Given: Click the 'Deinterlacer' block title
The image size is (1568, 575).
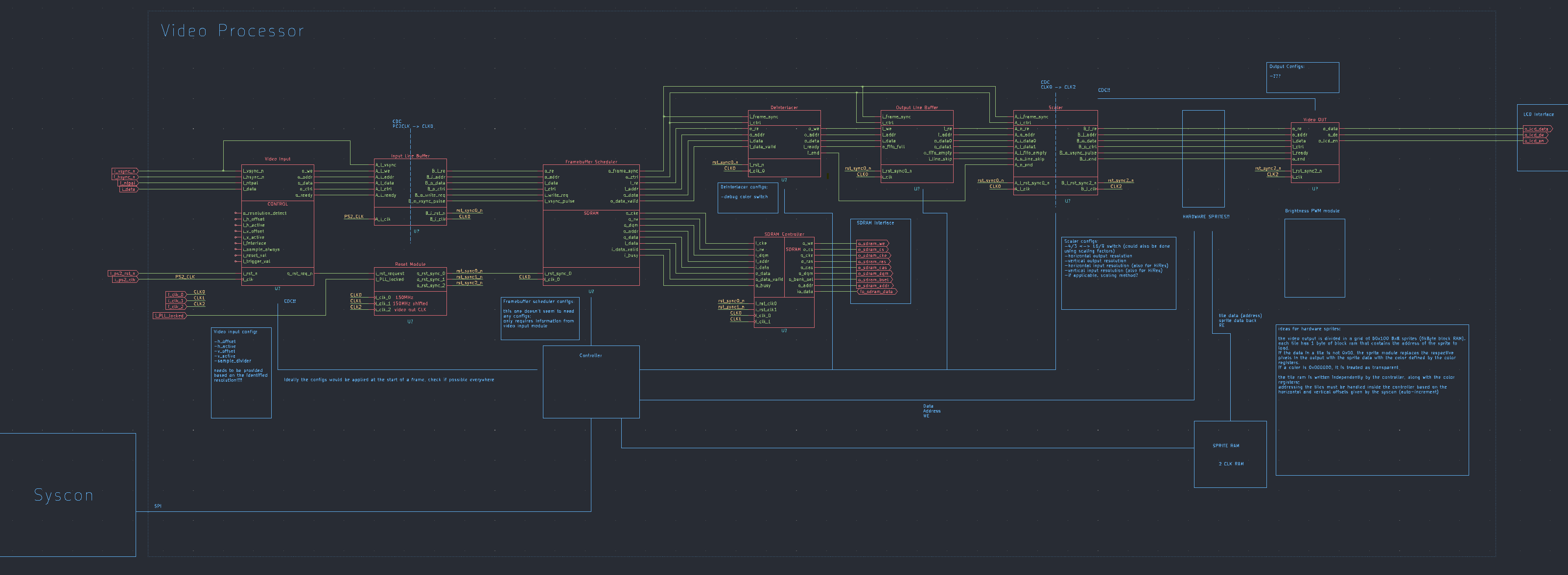Looking at the screenshot, I should tap(784, 108).
